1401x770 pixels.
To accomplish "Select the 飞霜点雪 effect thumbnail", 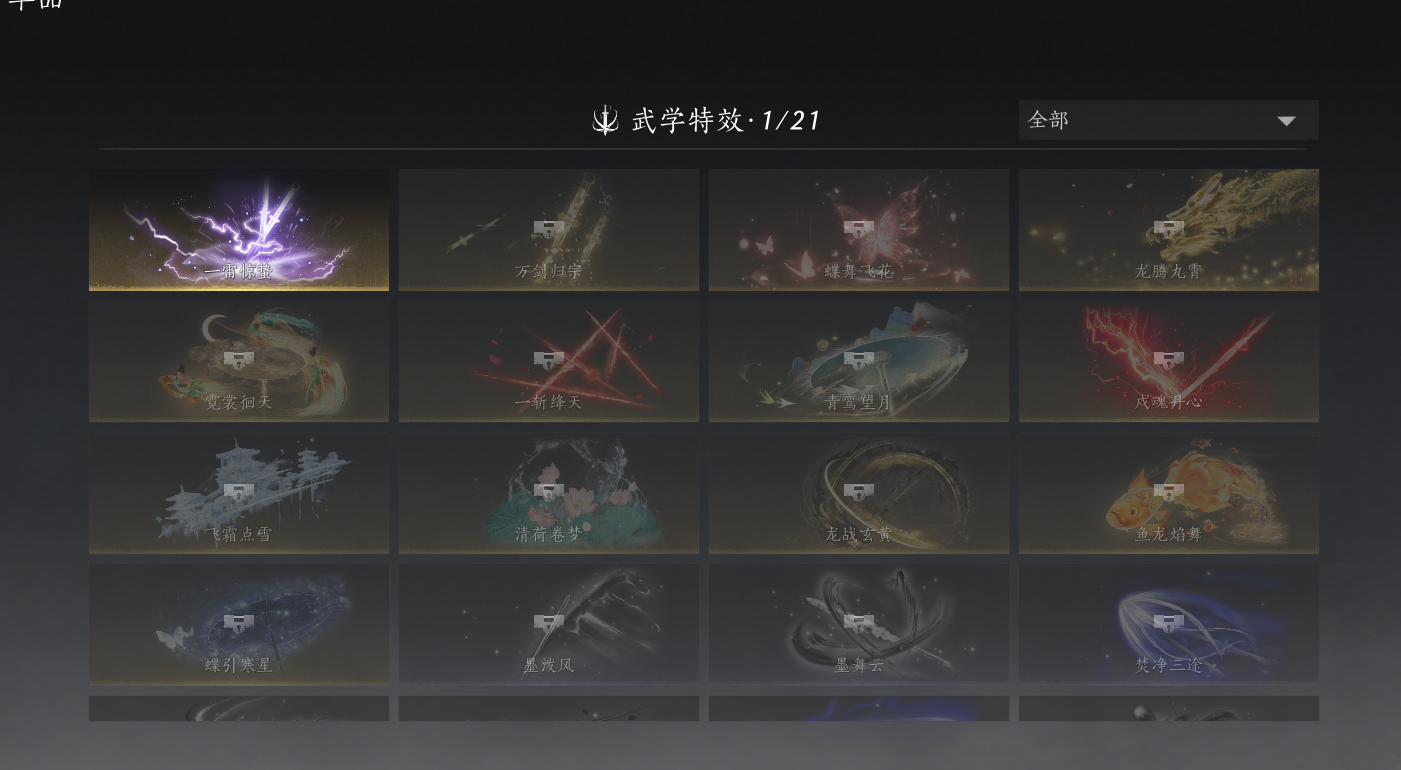I will tap(239, 493).
